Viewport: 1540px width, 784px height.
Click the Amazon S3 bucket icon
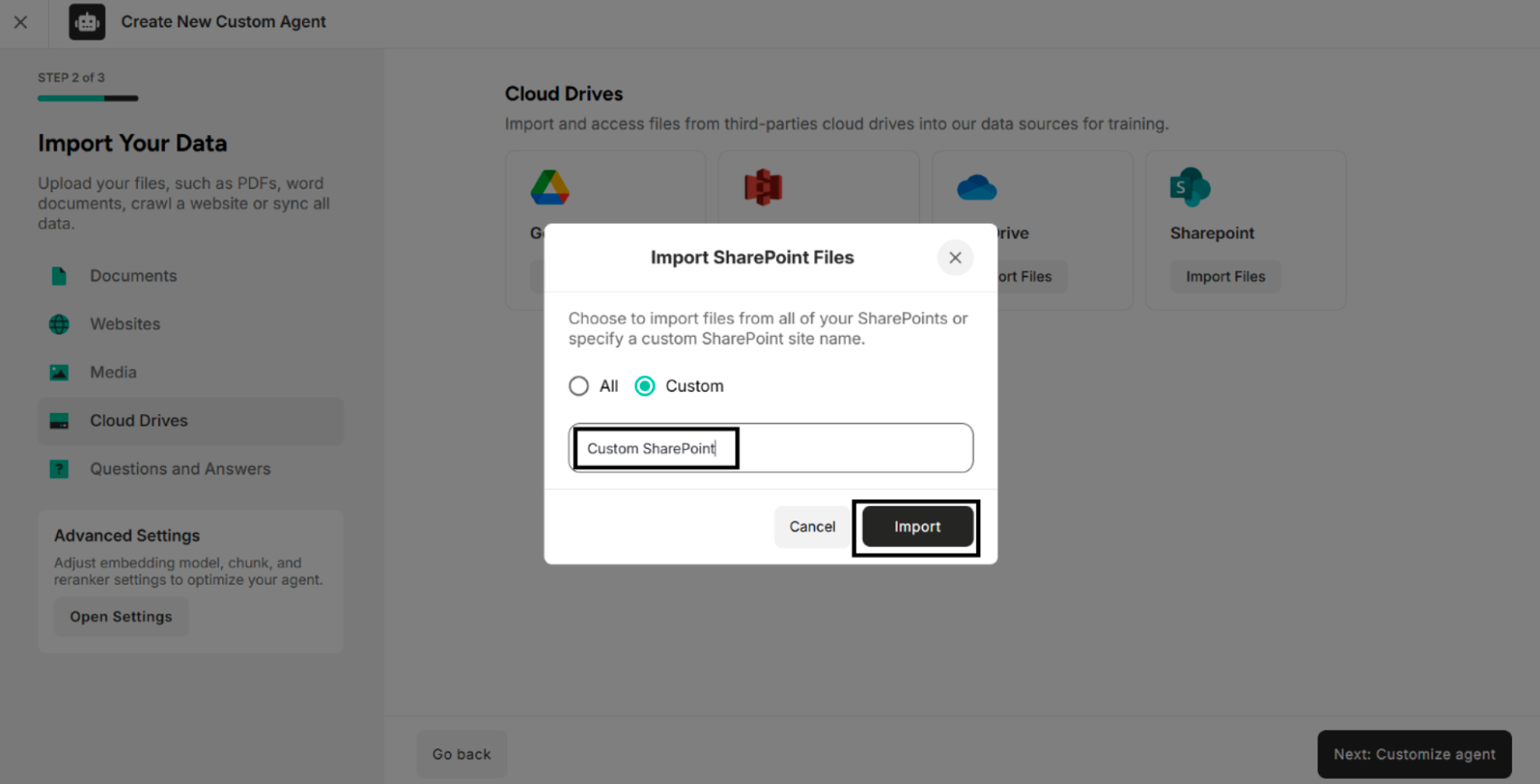point(761,187)
